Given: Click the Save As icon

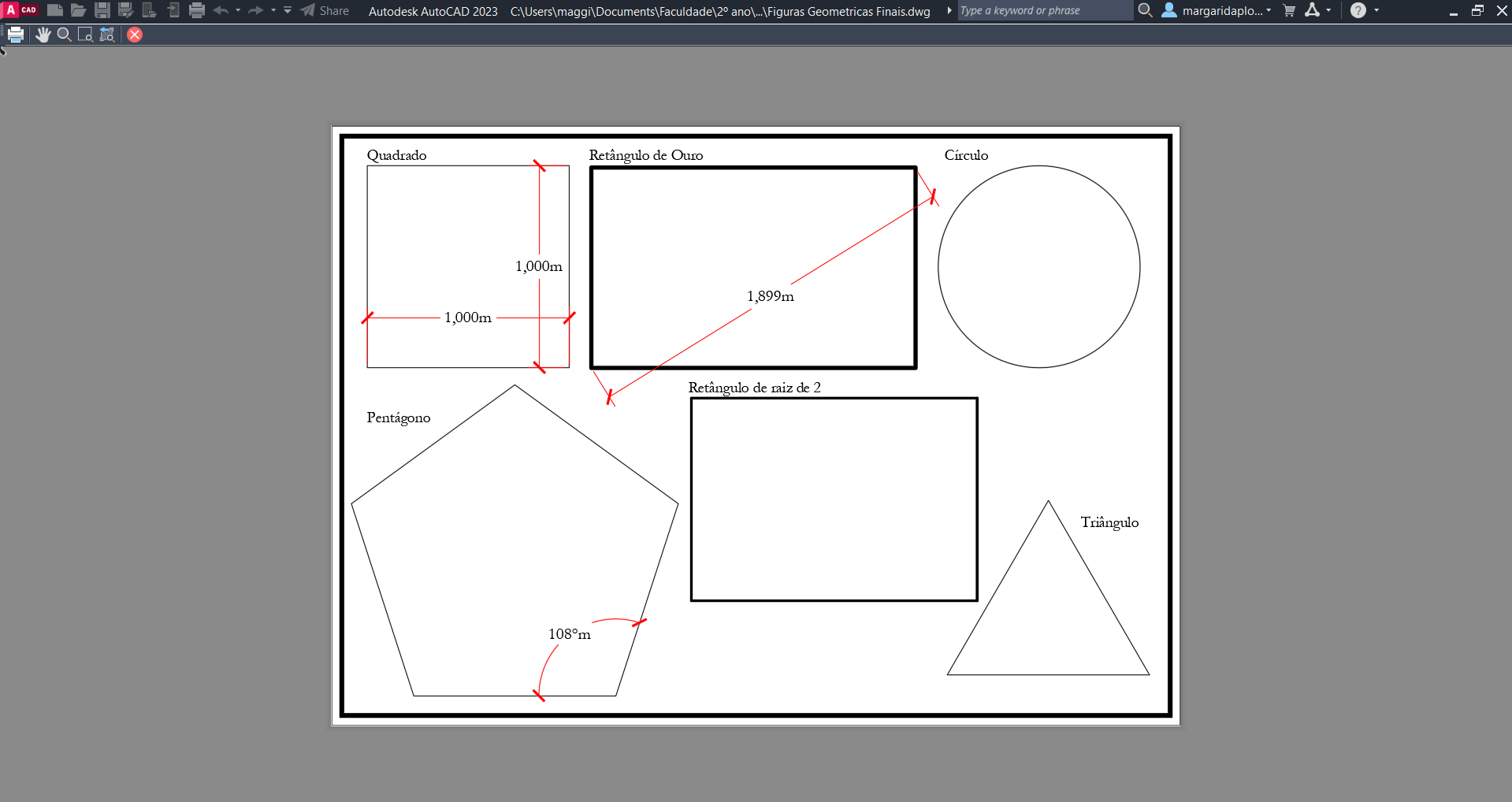Looking at the screenshot, I should [x=125, y=10].
